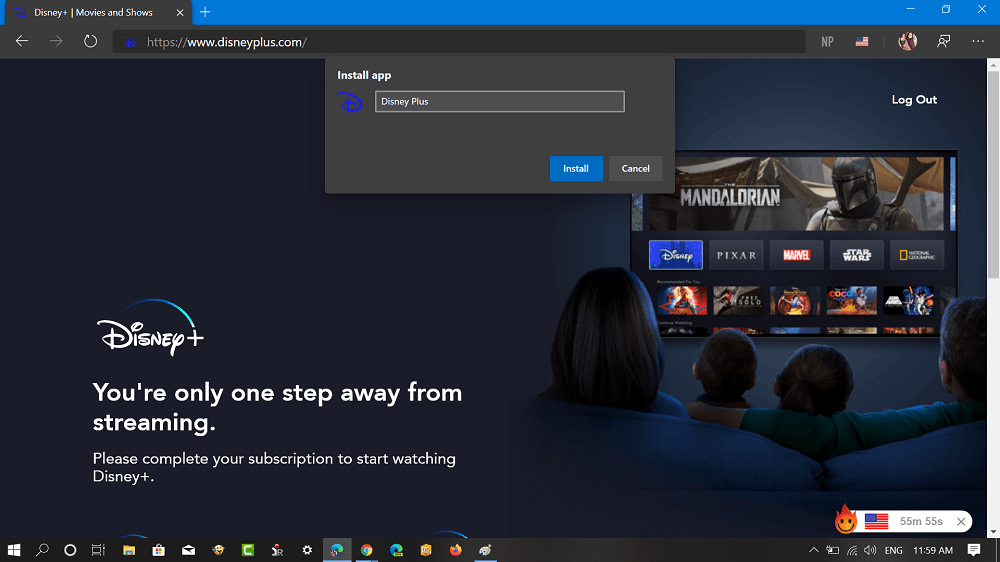Open Cortana from the taskbar
Viewport: 1000px width, 562px height.
click(x=70, y=550)
